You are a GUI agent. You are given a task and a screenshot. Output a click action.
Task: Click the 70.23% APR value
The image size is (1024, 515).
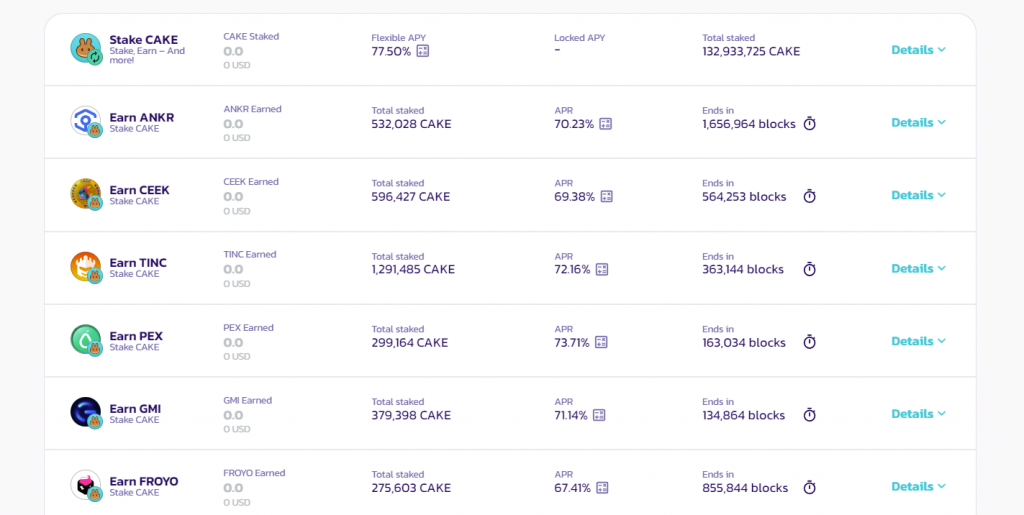[574, 124]
